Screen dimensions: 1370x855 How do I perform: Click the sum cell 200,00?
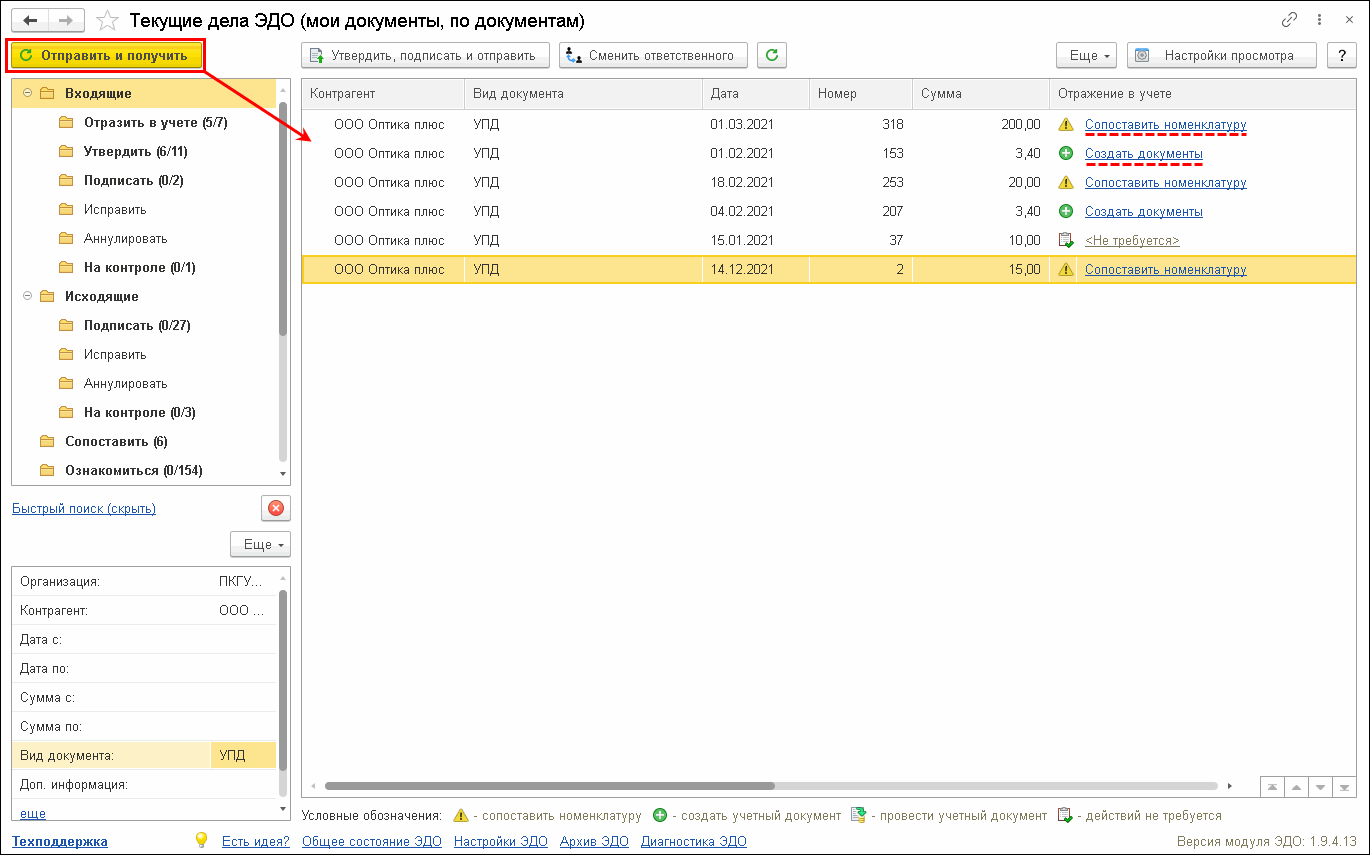pos(981,125)
